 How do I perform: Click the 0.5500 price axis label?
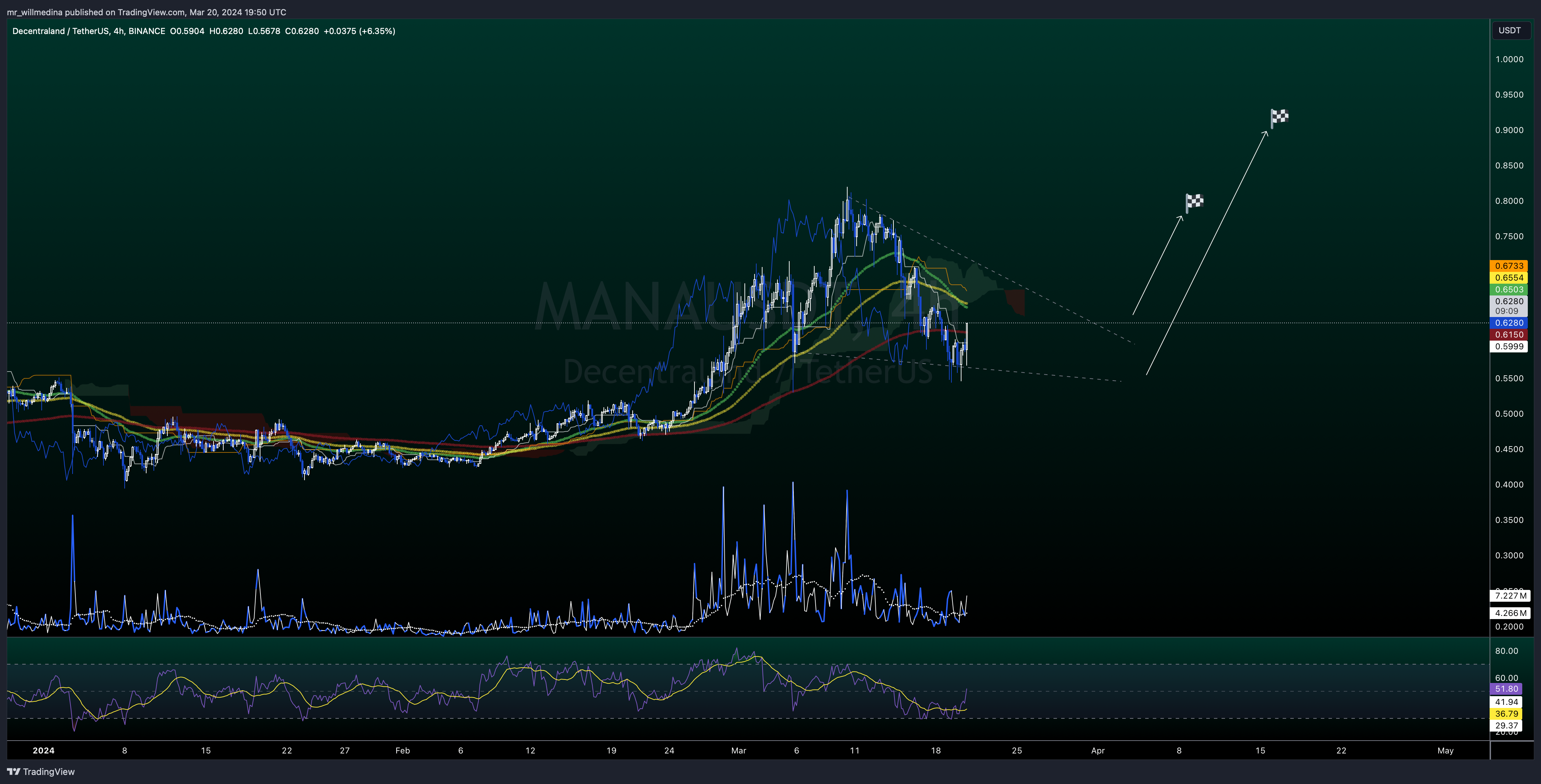pyautogui.click(x=1509, y=378)
